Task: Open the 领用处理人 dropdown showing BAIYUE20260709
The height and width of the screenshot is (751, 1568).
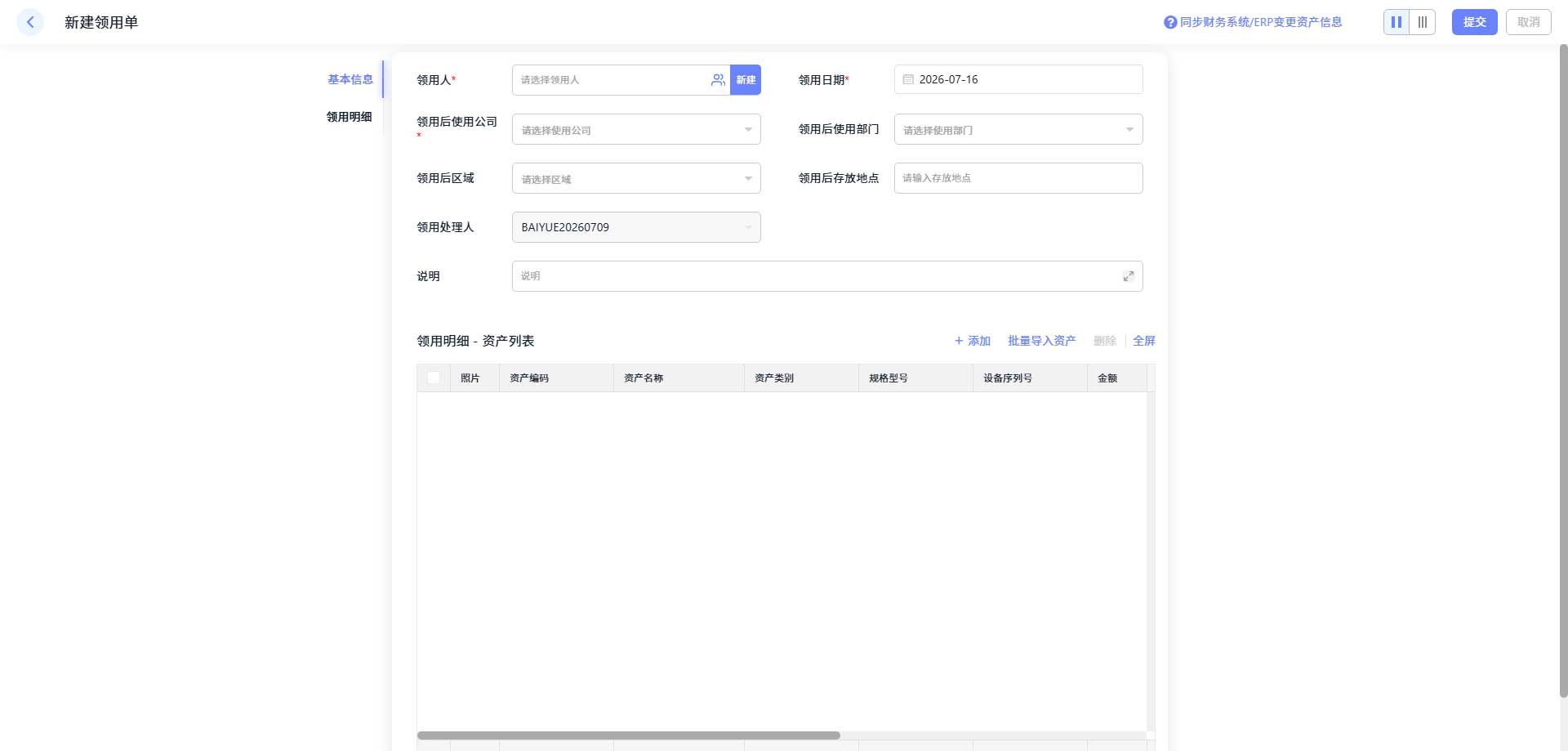Action: point(636,227)
